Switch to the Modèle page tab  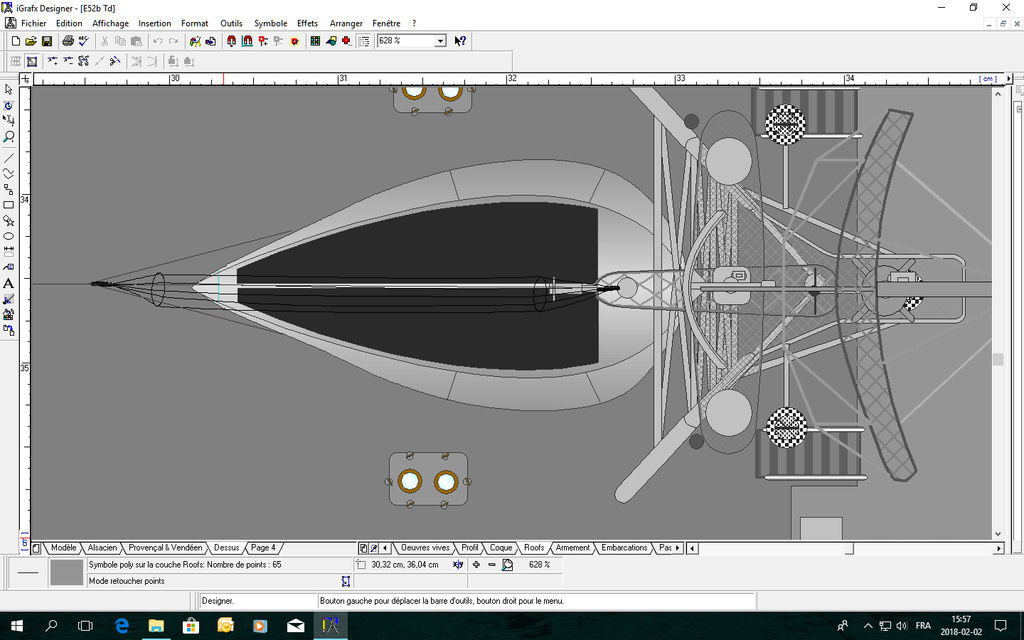(63, 548)
